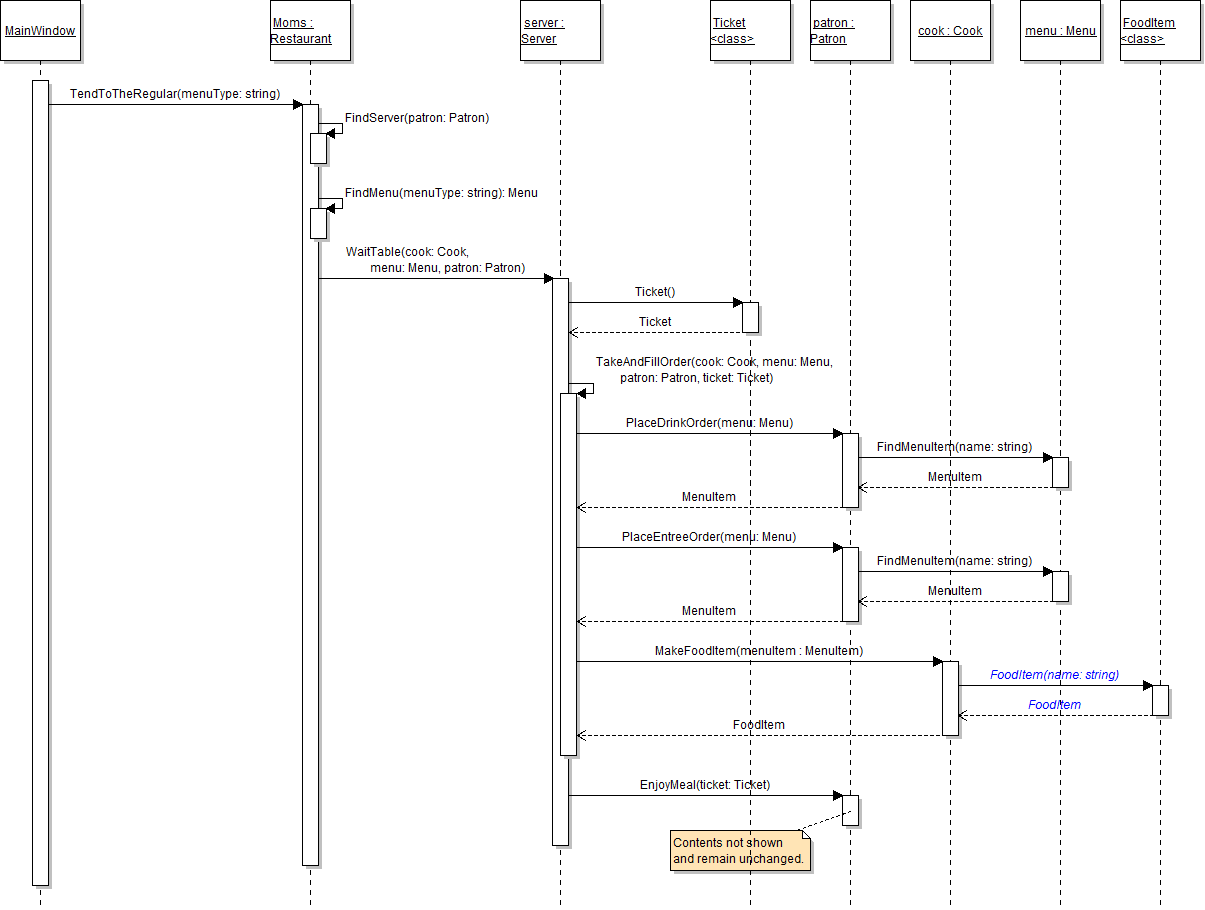Select the Ticket() constructor message label
Image resolution: width=1205 pixels, height=910 pixels.
click(x=655, y=292)
